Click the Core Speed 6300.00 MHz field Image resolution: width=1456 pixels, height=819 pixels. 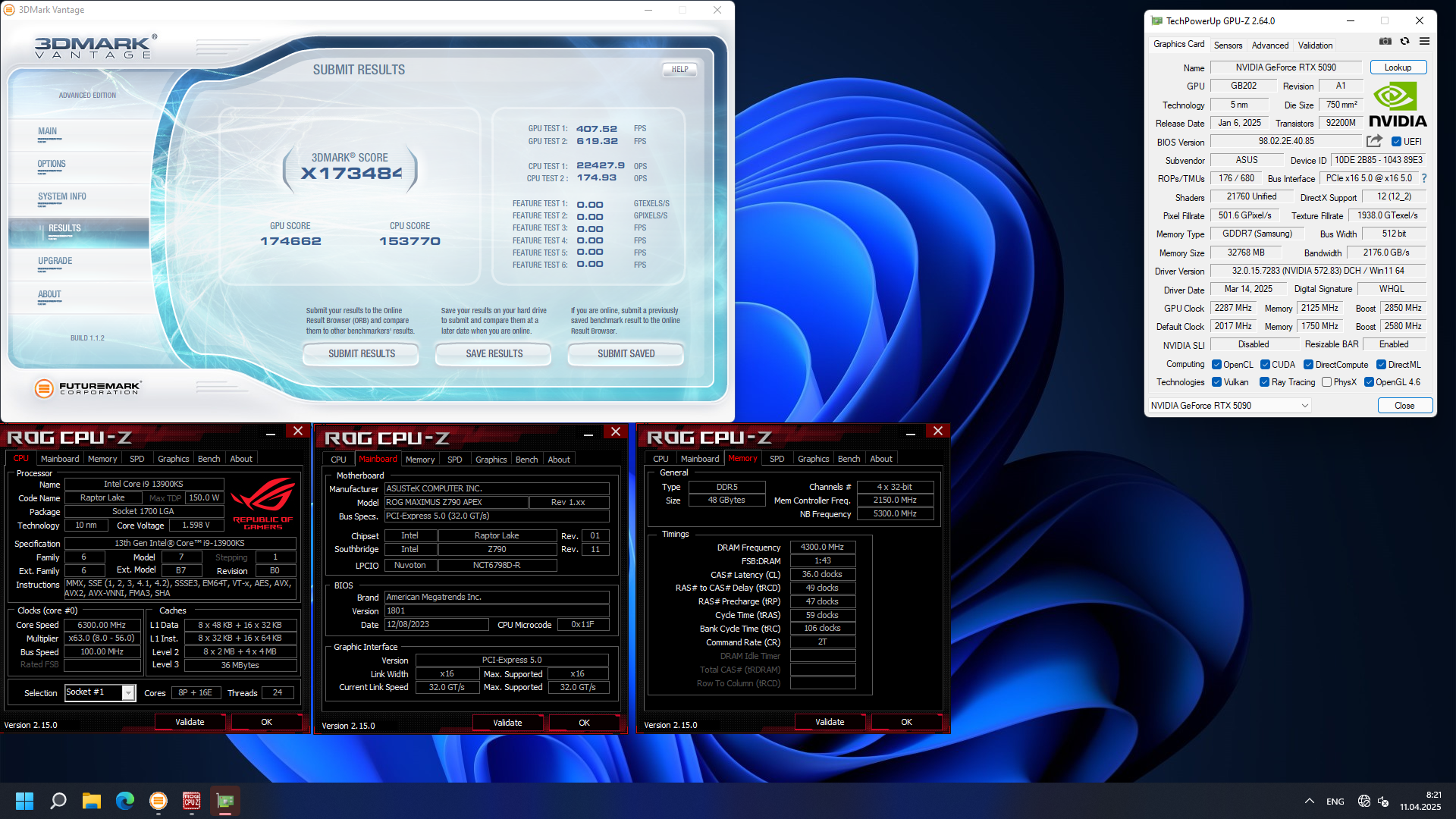point(102,626)
